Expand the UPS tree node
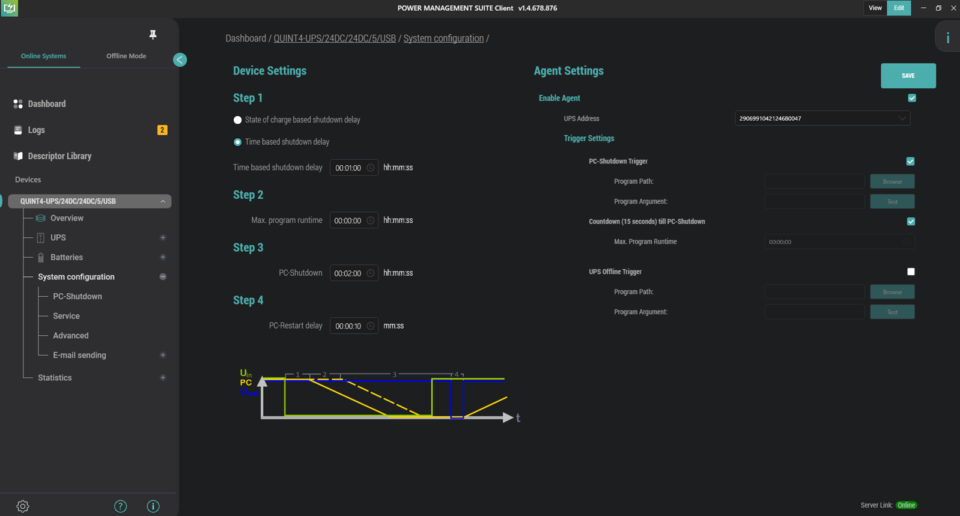 coord(163,237)
